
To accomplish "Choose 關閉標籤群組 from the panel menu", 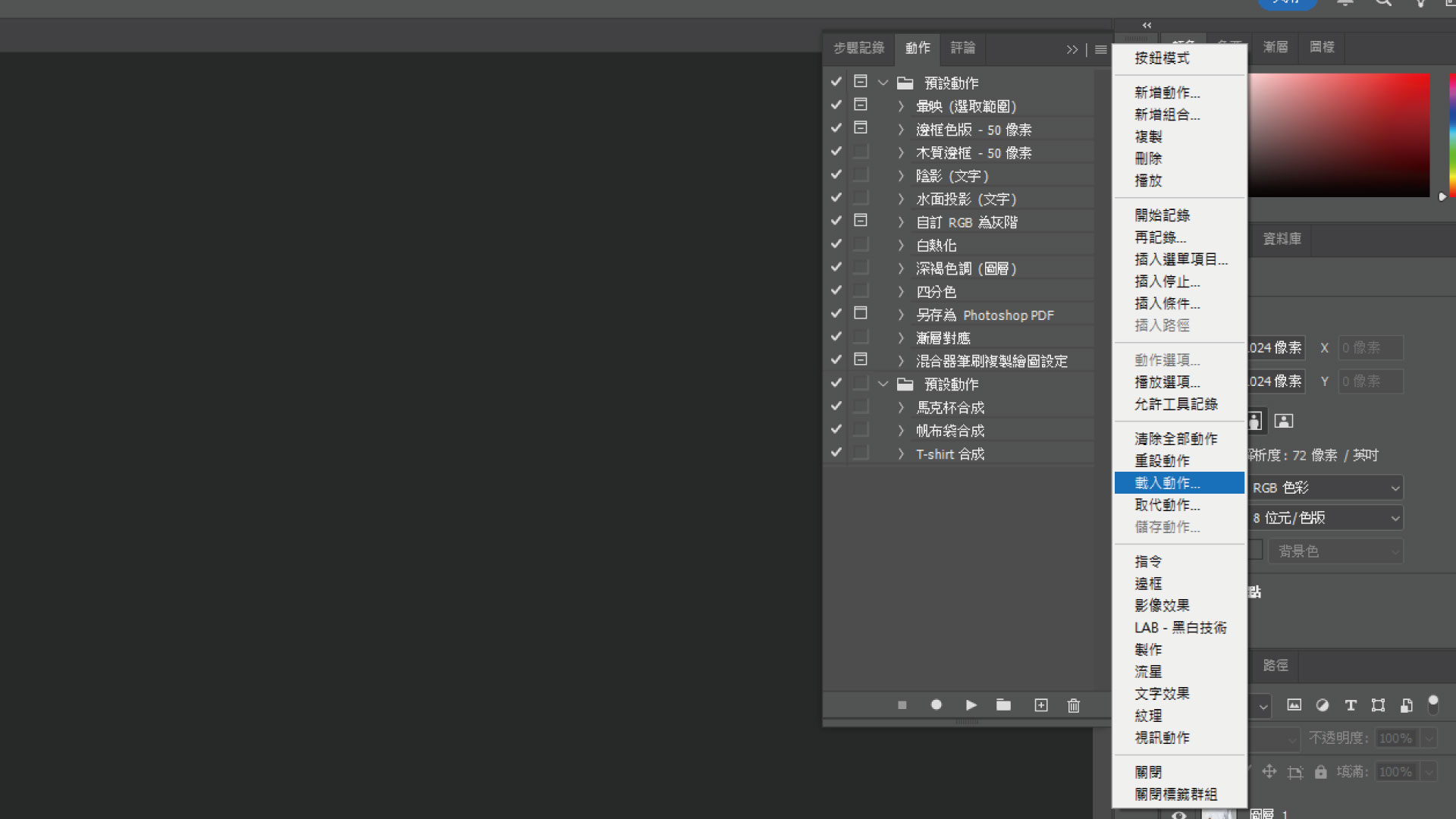I will click(1179, 795).
